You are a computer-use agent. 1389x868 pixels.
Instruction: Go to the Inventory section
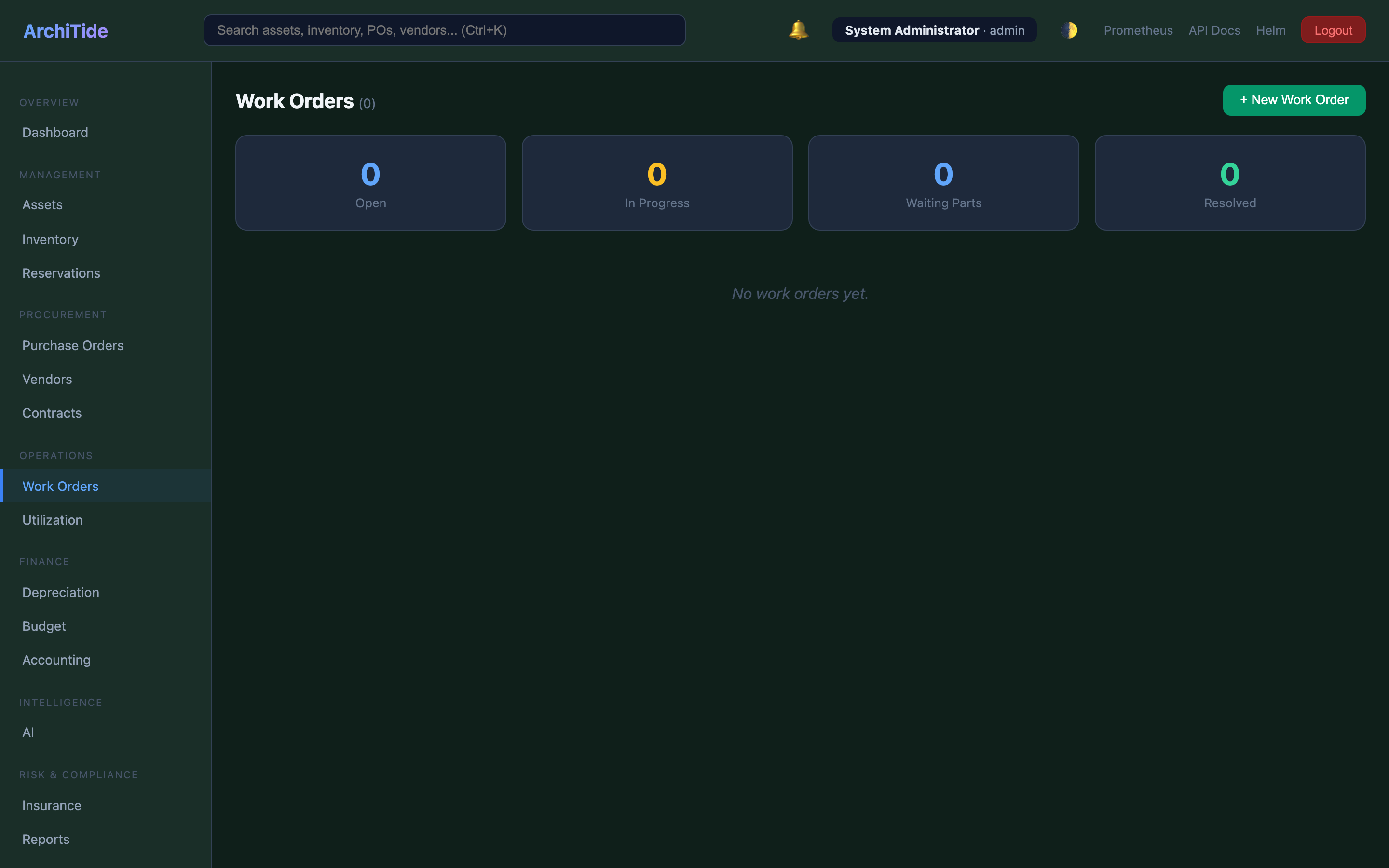[x=50, y=239]
